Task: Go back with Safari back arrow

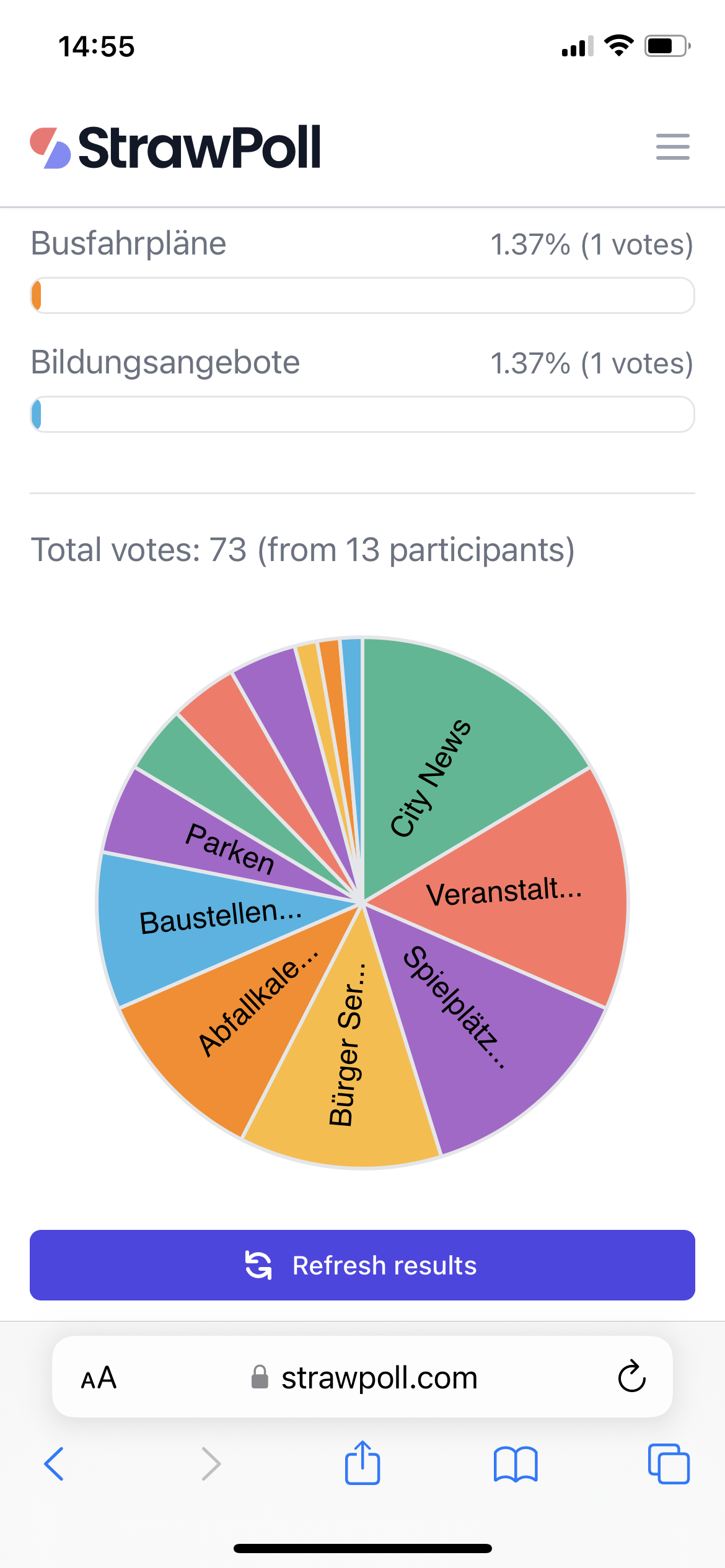Action: point(54,1464)
